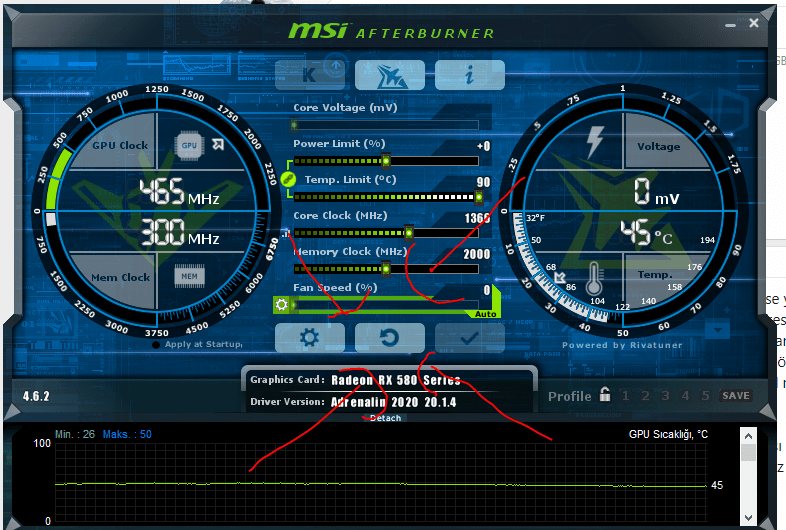
Task: Click the Temp. Limit slider handle
Action: click(479, 197)
